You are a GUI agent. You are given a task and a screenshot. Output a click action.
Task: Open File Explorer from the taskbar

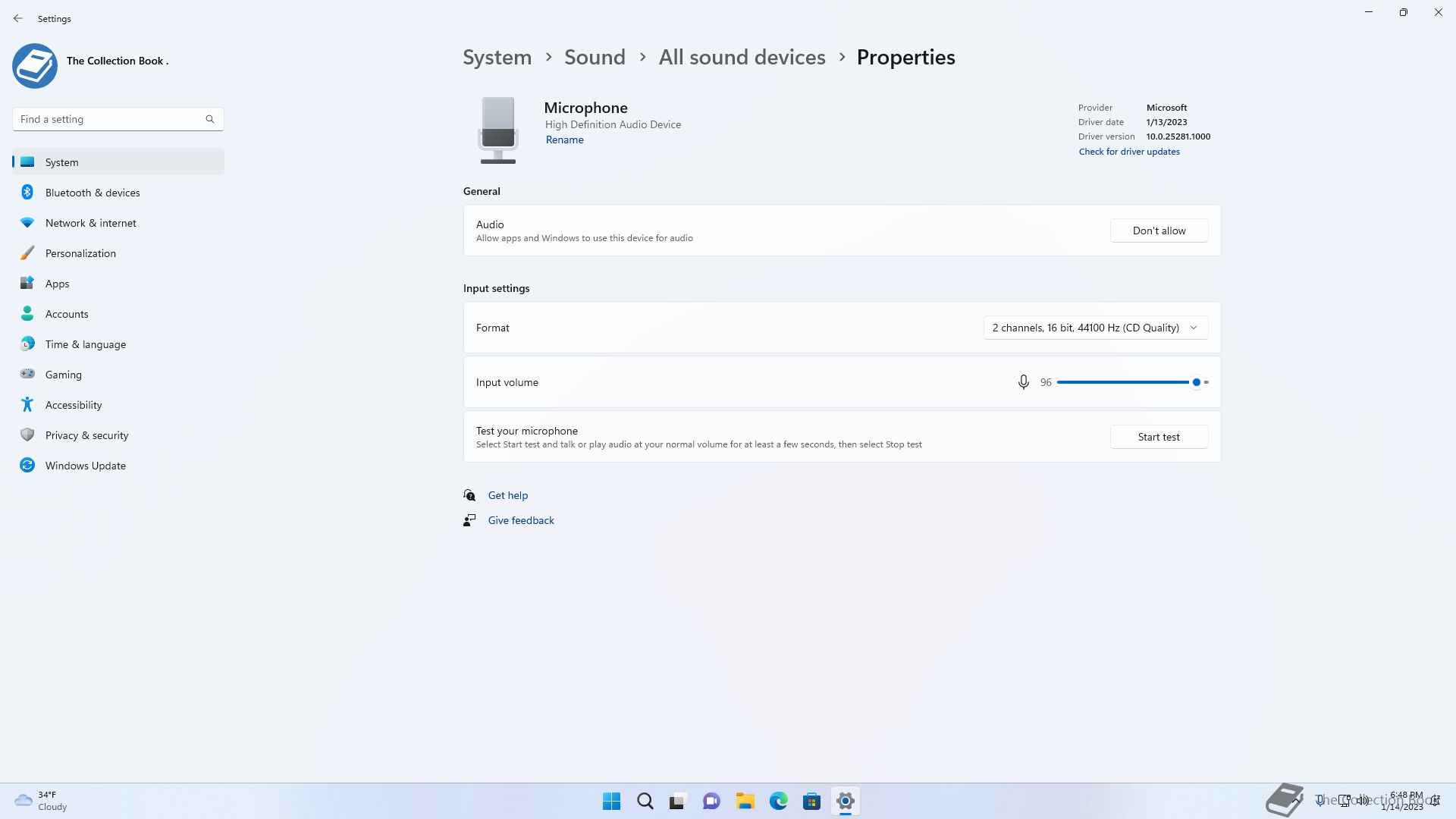(745, 801)
